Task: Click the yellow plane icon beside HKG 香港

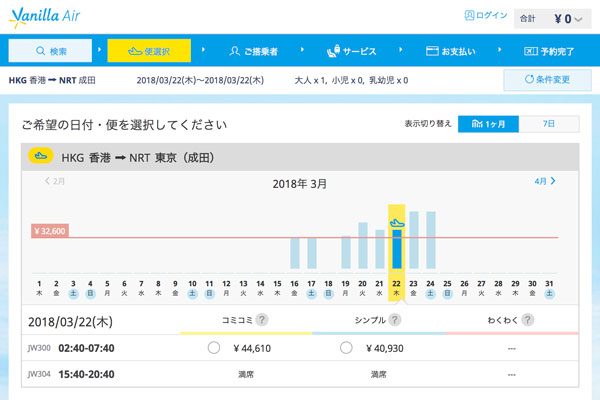Action: coord(41,156)
